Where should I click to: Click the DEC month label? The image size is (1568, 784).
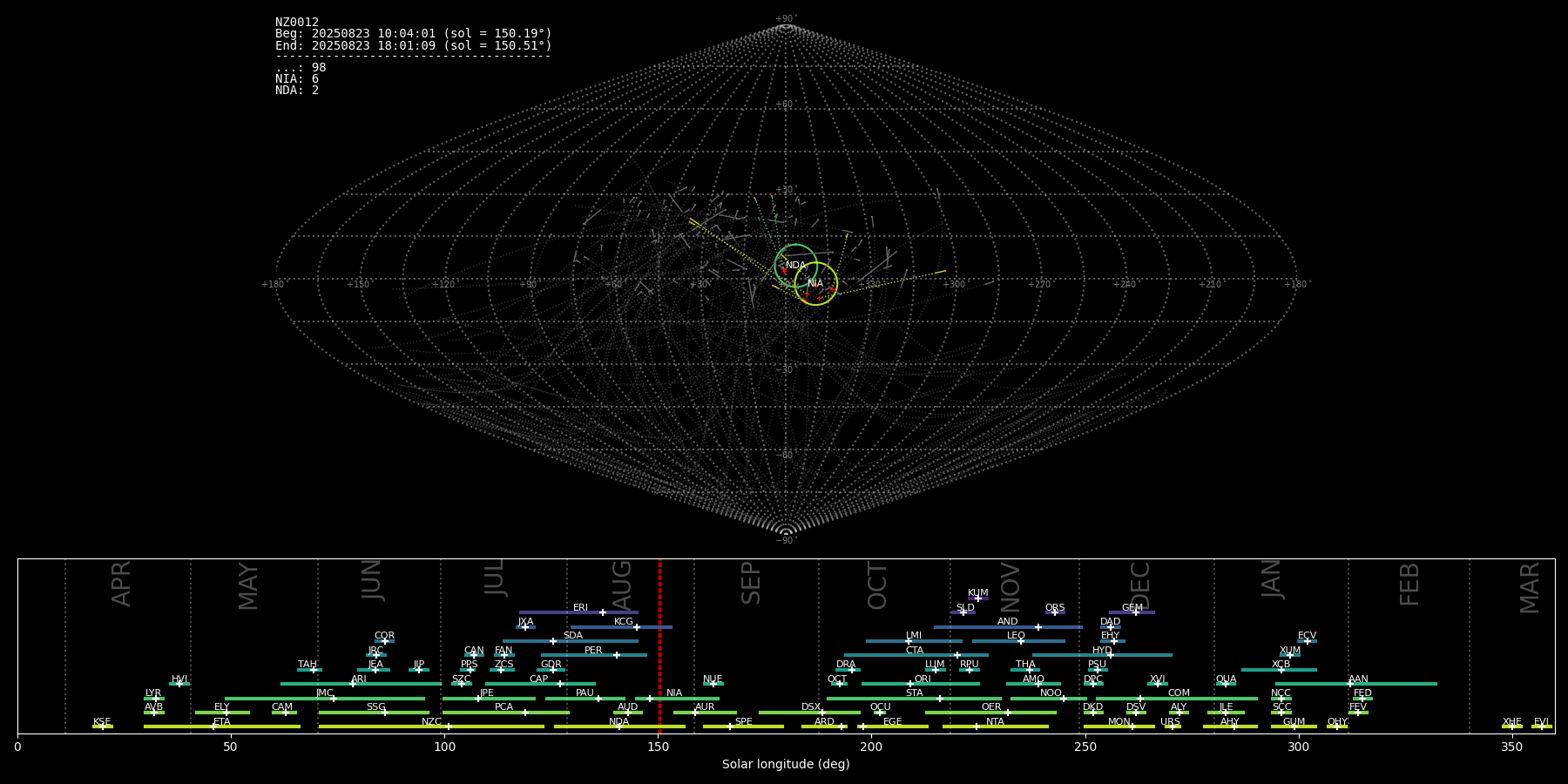pyautogui.click(x=1140, y=585)
